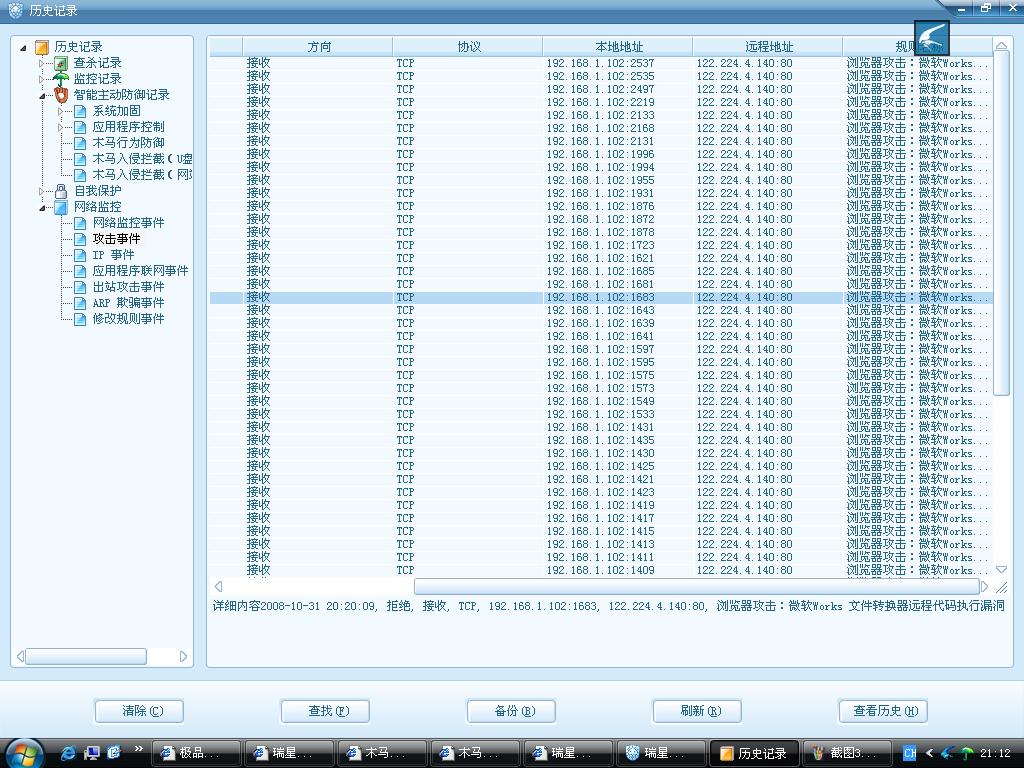Screen dimensions: 1024x768
Task: Click the 备份(B) button
Action: [511, 711]
